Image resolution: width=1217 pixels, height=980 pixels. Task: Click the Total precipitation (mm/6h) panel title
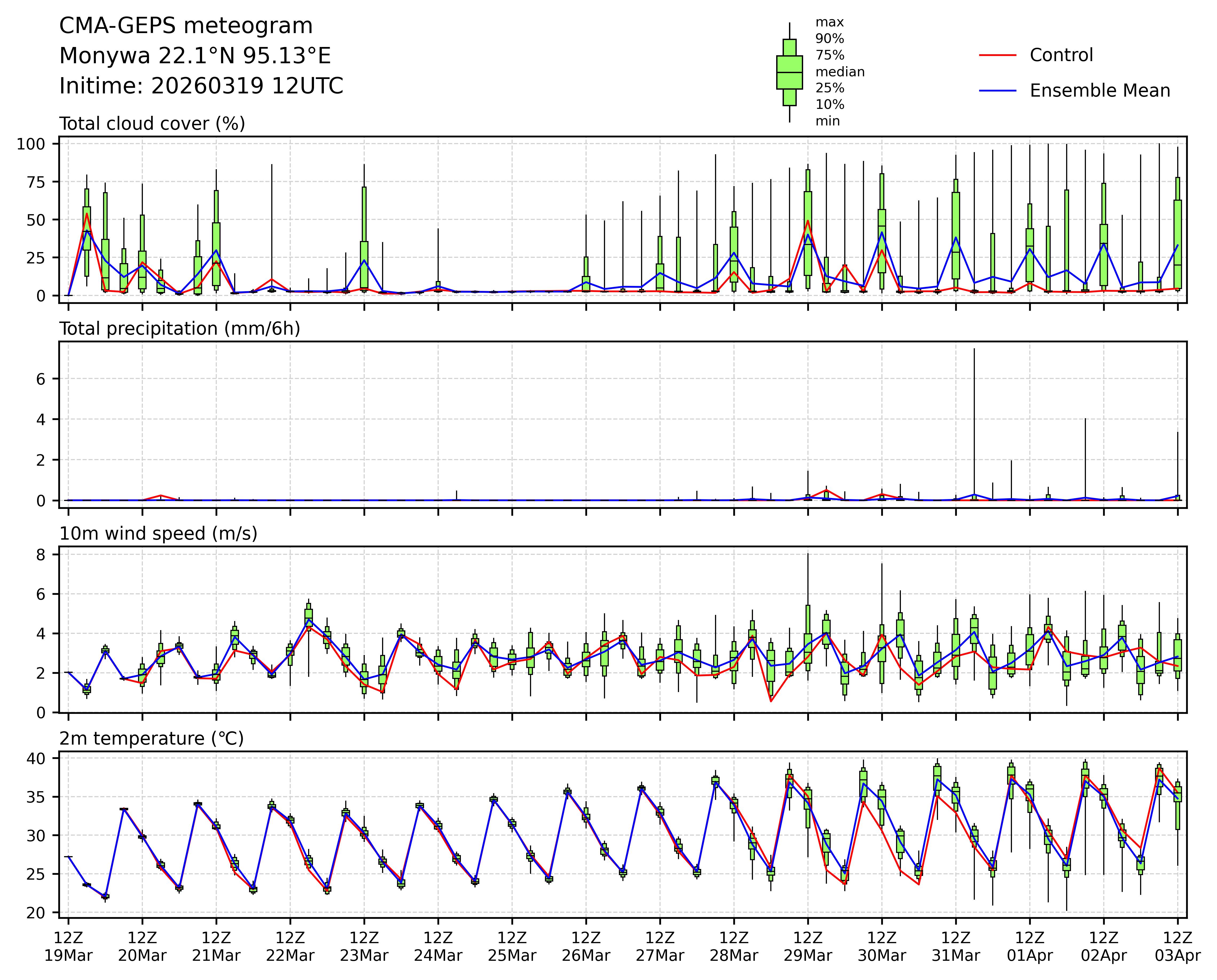coord(180,329)
